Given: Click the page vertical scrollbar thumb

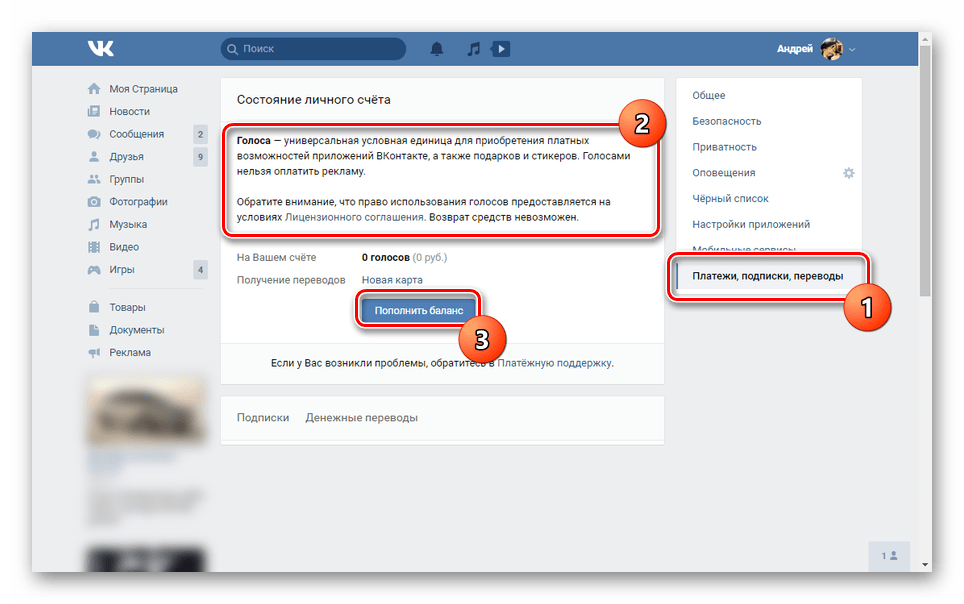Looking at the screenshot, I should tap(925, 171).
